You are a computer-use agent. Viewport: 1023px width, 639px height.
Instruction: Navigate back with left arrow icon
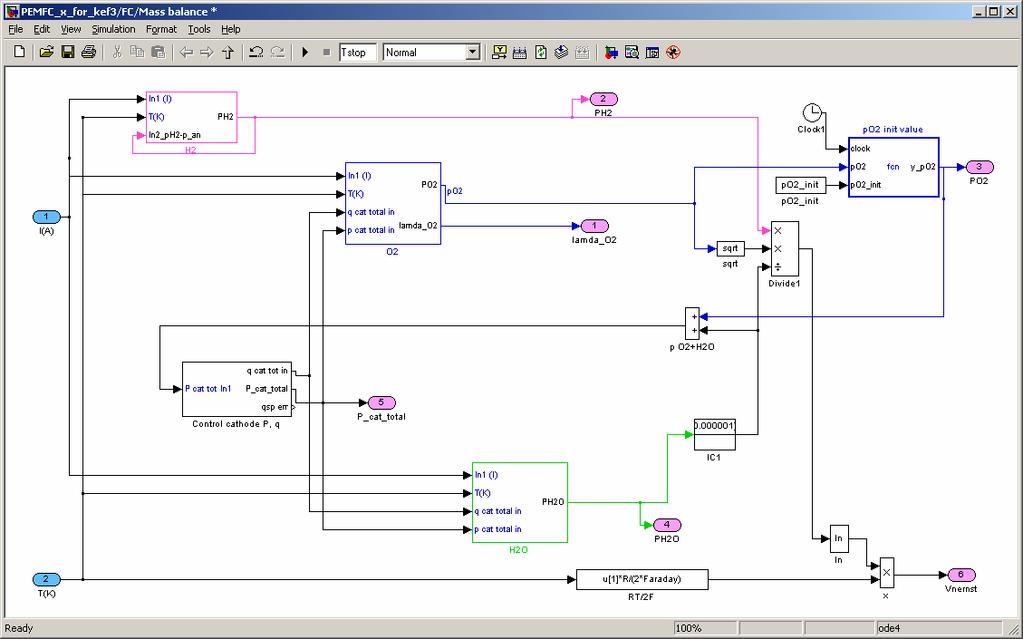(x=186, y=52)
